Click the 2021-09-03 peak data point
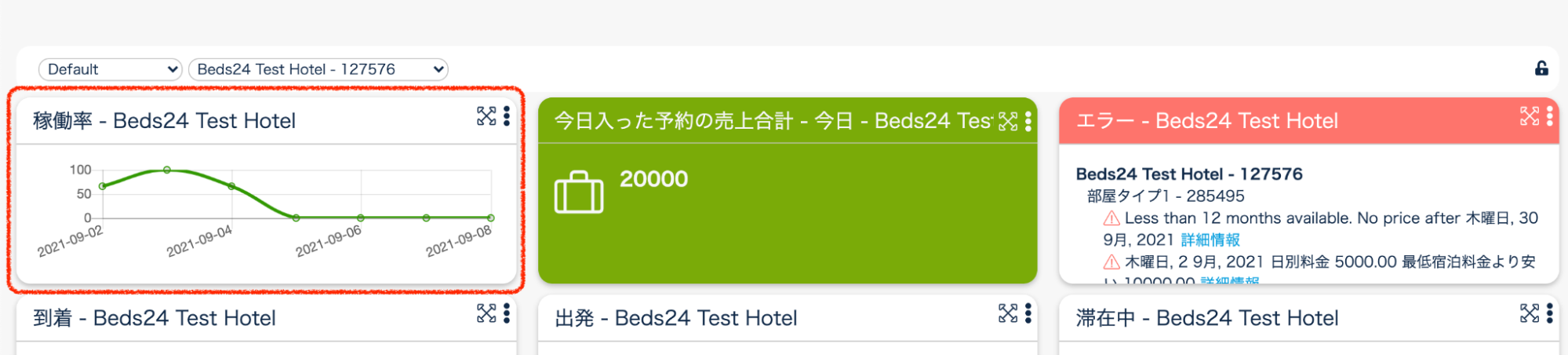This screenshot has width=1568, height=355. pos(167,170)
